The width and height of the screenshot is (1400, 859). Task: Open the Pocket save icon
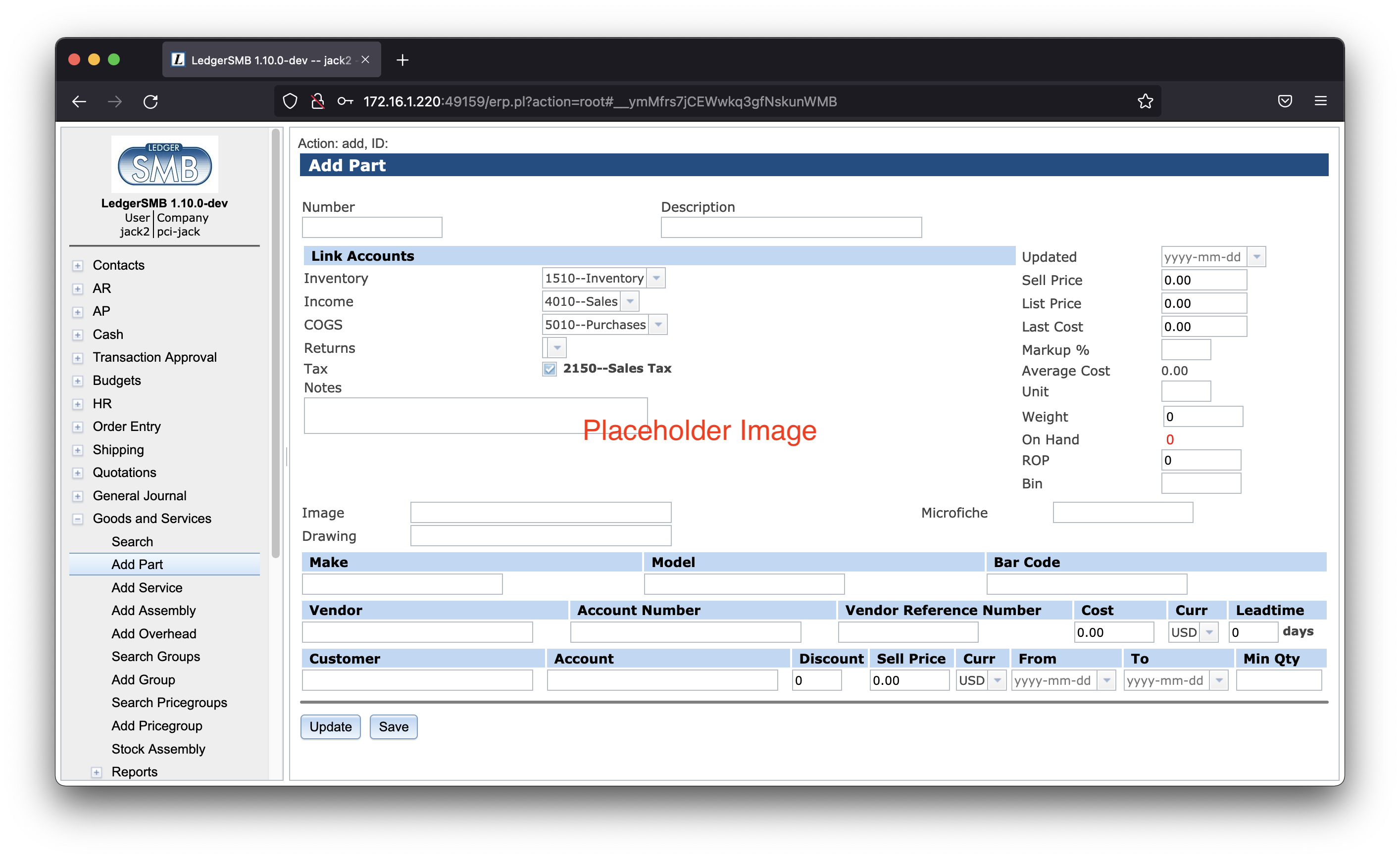point(1285,101)
